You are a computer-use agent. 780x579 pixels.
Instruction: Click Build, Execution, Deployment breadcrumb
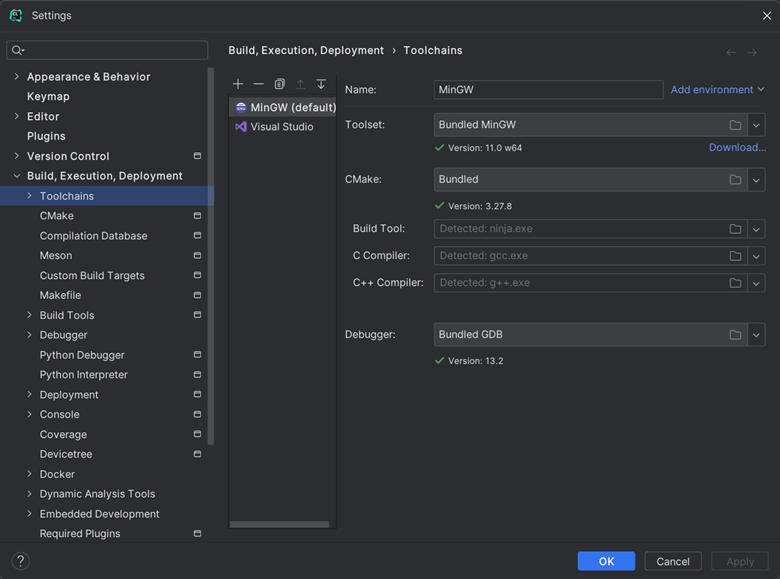pyautogui.click(x=306, y=51)
